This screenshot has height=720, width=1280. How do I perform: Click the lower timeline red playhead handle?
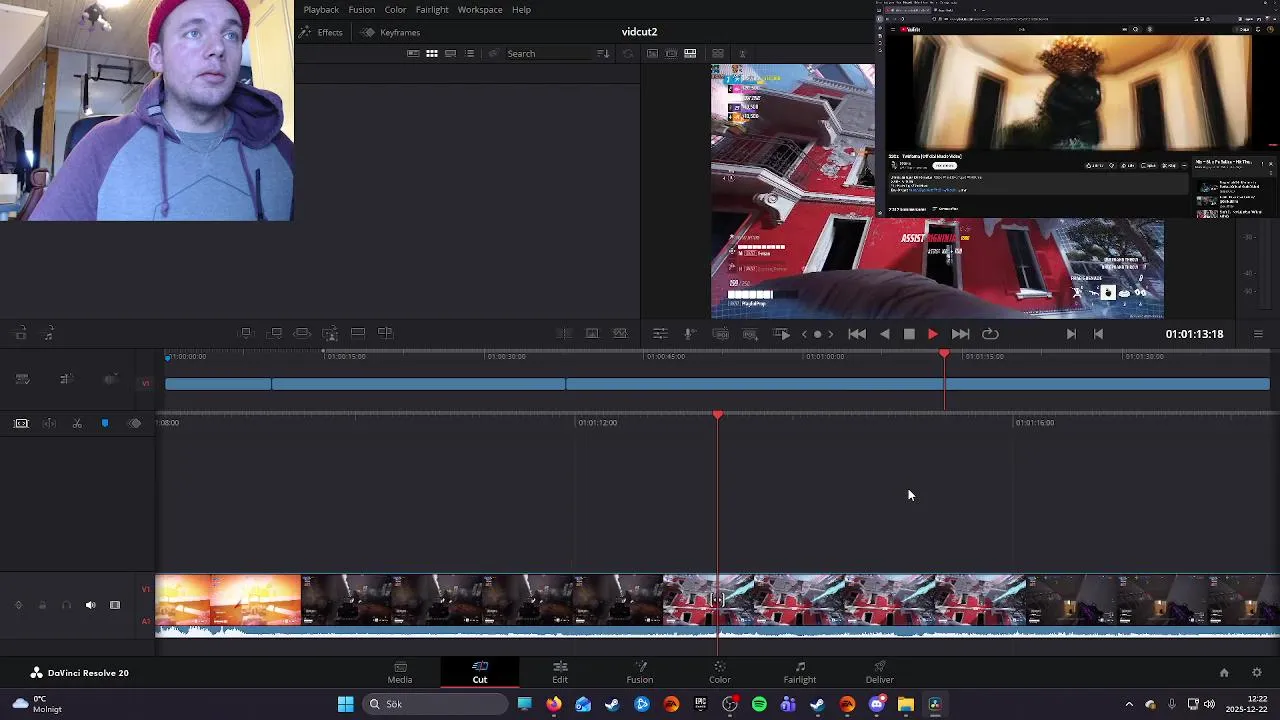718,415
